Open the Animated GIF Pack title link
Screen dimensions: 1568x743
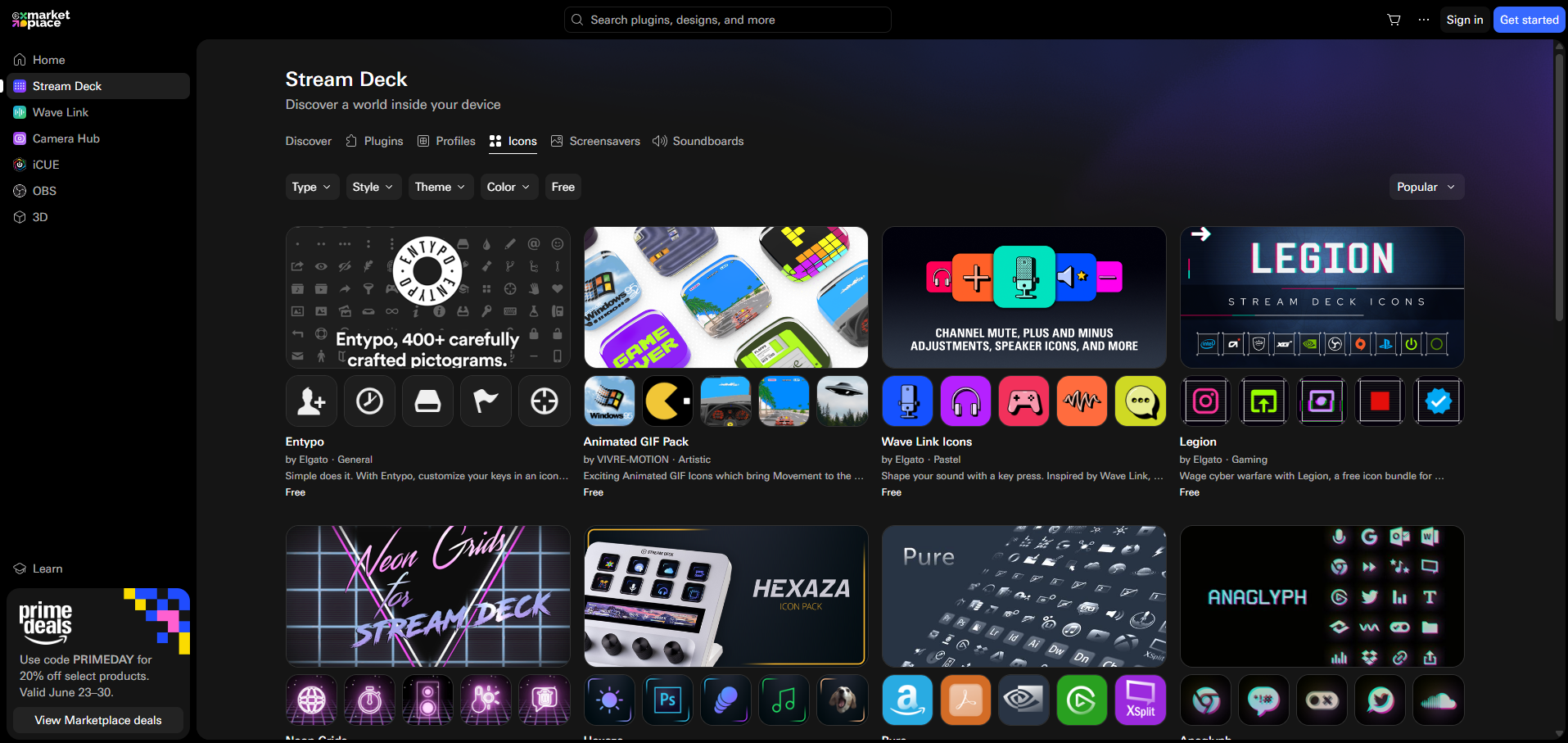point(636,442)
